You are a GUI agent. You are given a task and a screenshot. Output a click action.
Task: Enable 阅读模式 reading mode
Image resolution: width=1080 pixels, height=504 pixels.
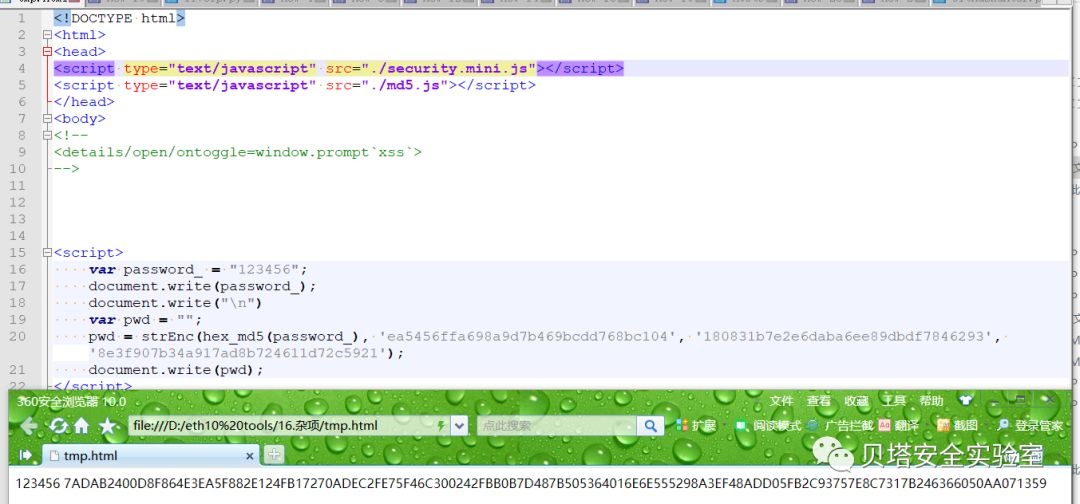click(x=768, y=426)
